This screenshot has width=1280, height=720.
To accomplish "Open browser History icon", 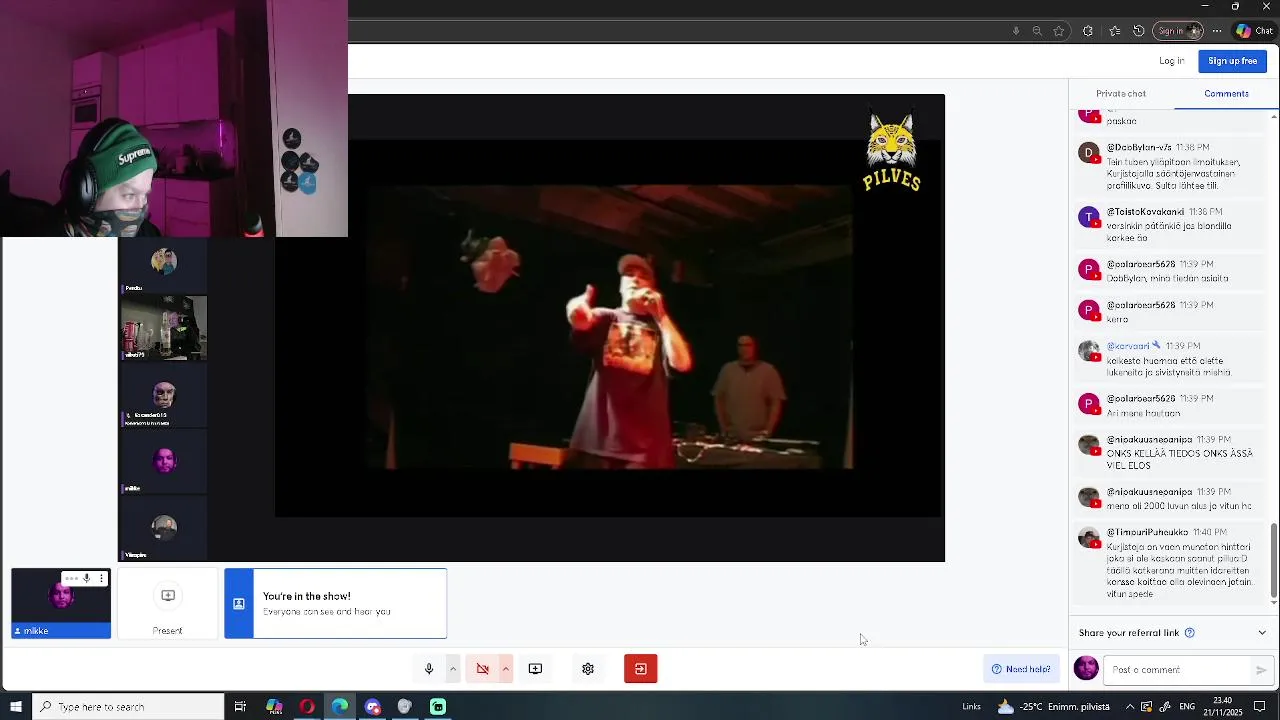I will click(1138, 31).
